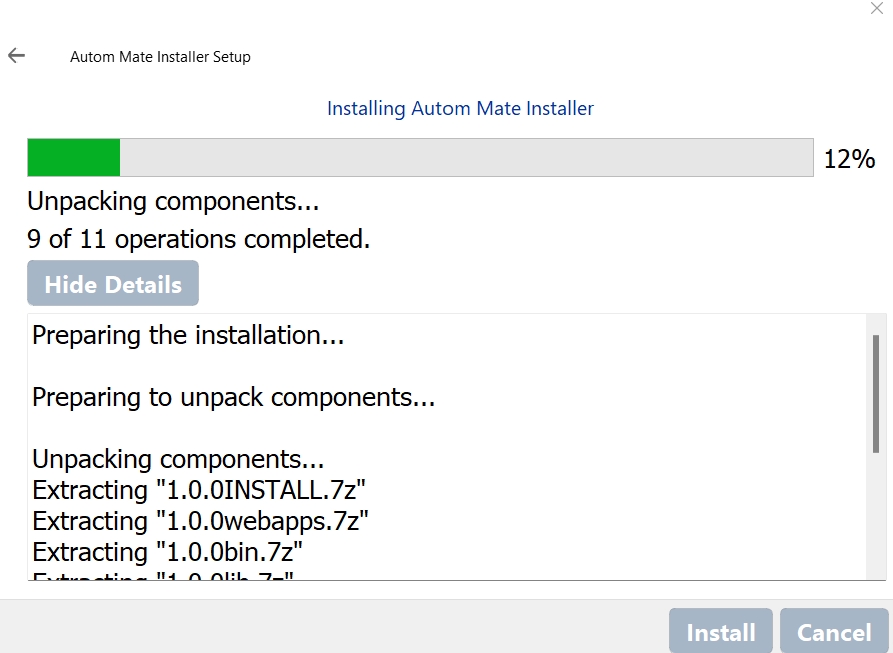Click the back arrow icon

[16, 56]
